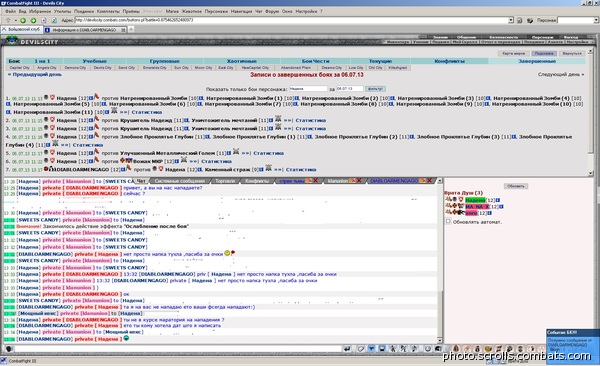
Task: Click player MA-NA-X in clan list
Action: click(477, 207)
